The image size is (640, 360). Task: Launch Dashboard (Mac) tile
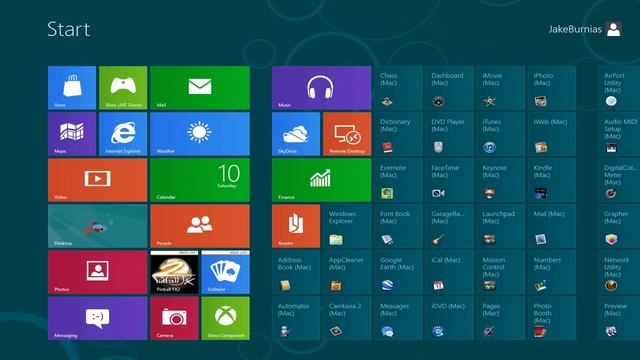449,88
